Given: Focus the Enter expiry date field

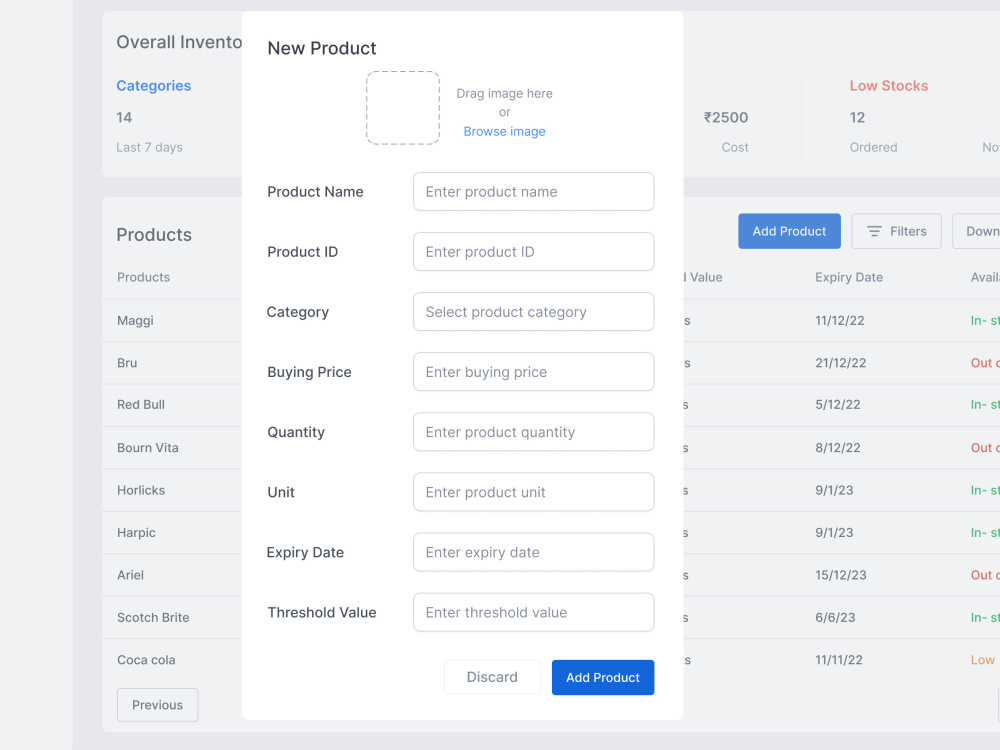Looking at the screenshot, I should pyautogui.click(x=533, y=552).
